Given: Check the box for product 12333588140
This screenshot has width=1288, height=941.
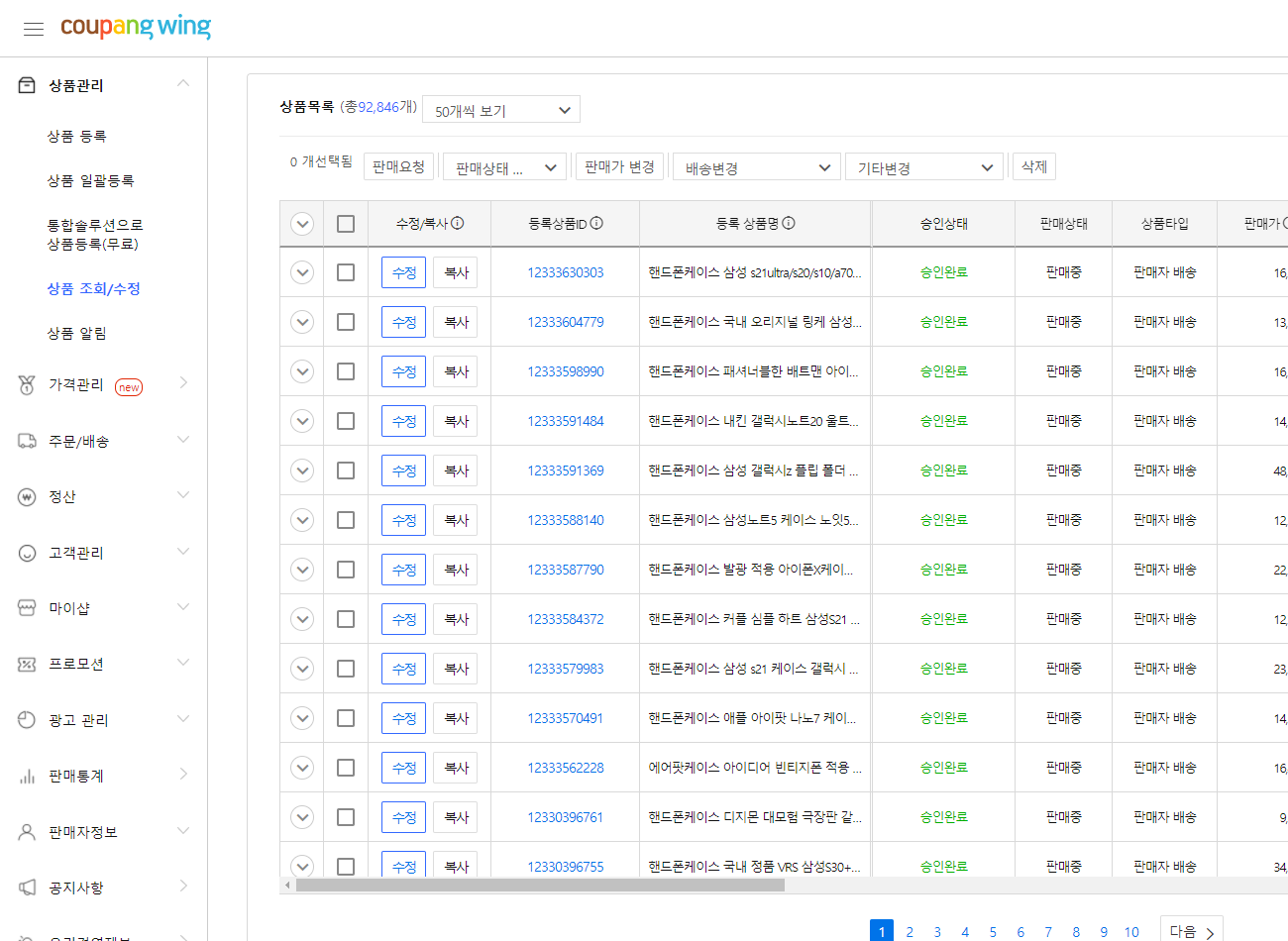Looking at the screenshot, I should click(346, 520).
